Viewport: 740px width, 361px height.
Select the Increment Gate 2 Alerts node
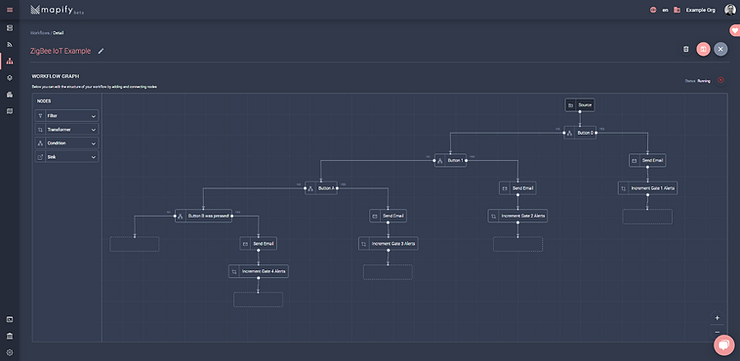518,216
